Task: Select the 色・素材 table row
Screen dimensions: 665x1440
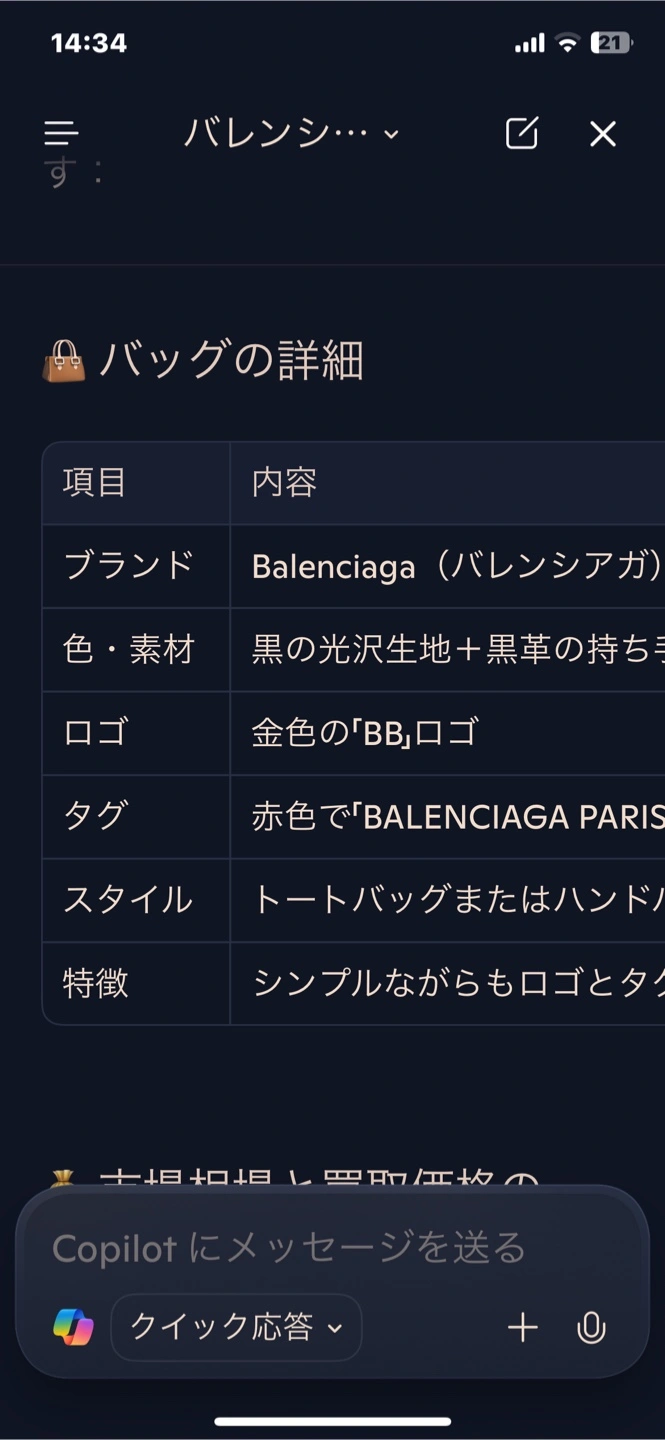Action: 354,650
